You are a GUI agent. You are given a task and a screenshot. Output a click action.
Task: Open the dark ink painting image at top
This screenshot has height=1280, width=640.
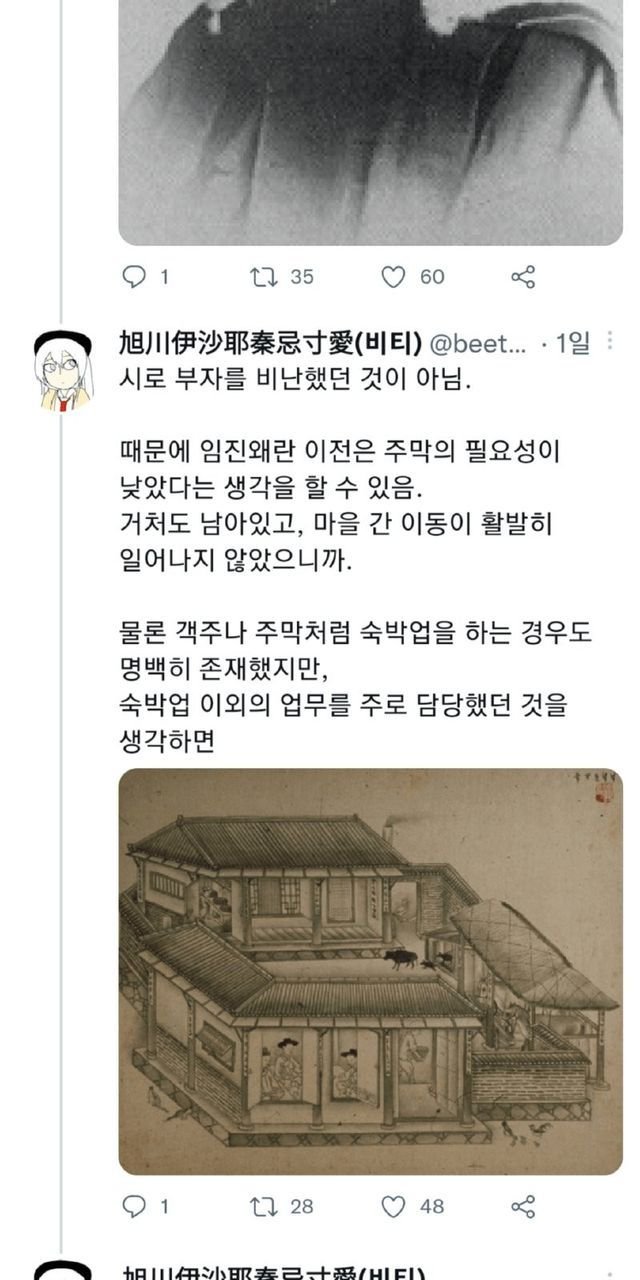(x=370, y=122)
